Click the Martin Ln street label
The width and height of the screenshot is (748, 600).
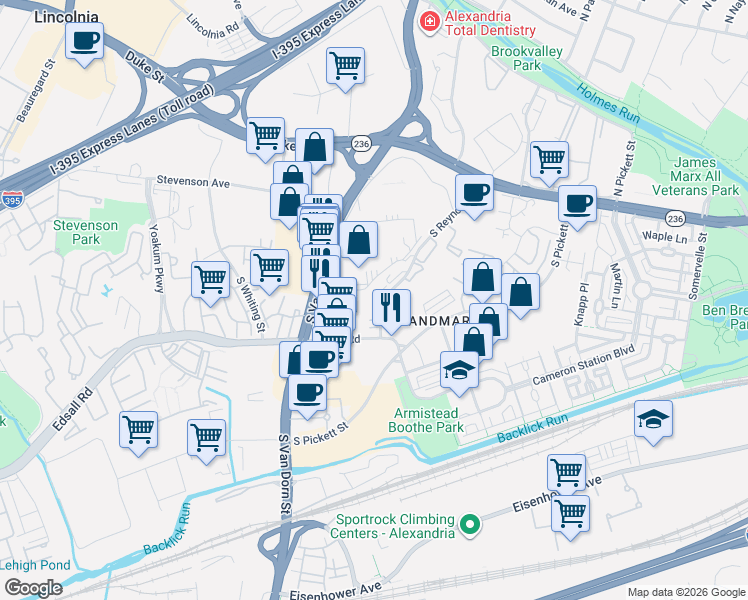tap(616, 285)
